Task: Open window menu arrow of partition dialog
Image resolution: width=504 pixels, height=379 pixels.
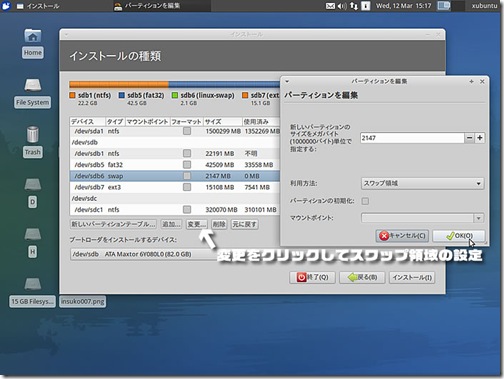Action: coord(287,81)
